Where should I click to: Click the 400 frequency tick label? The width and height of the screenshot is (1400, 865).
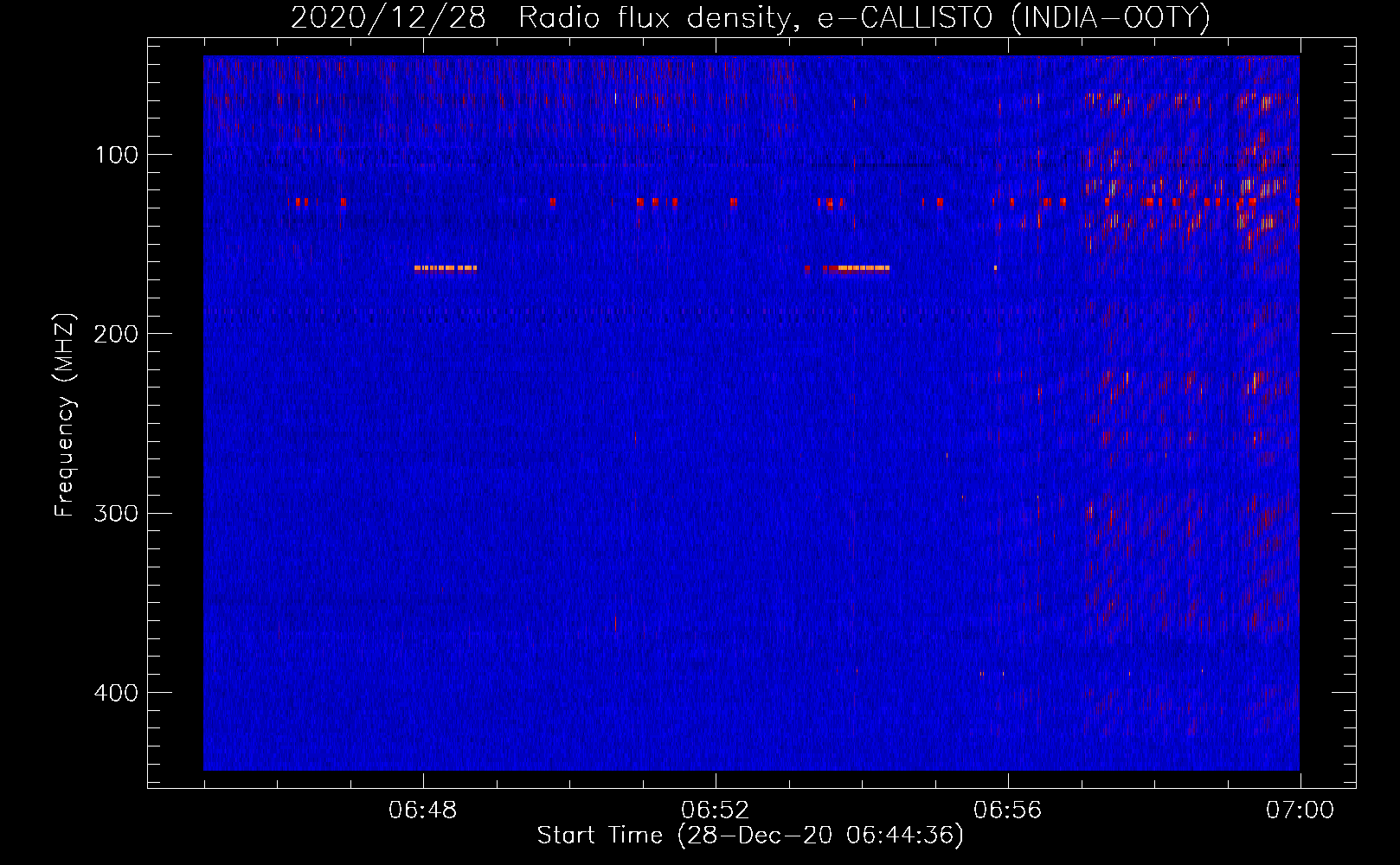[x=117, y=693]
